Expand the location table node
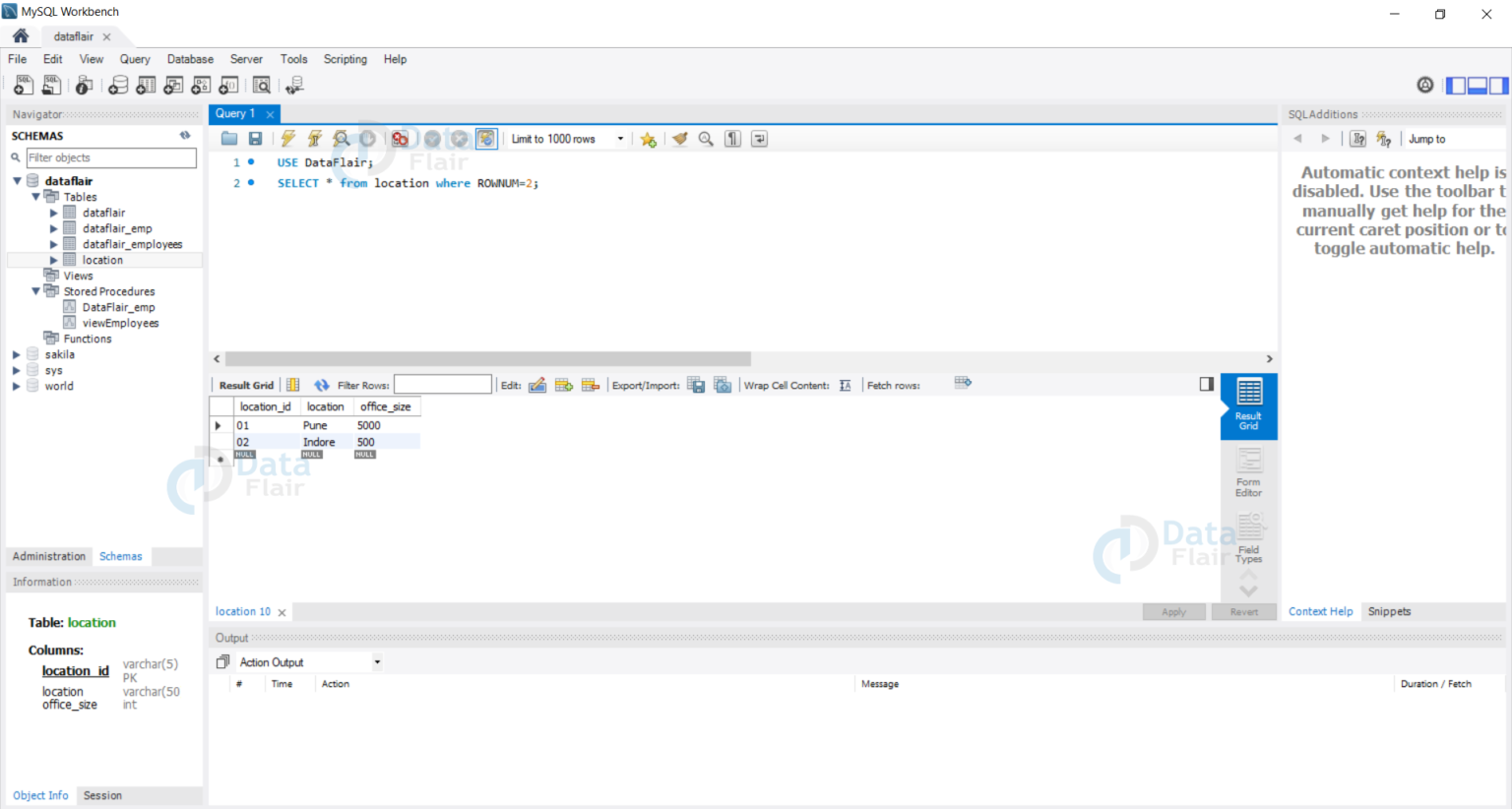 54,260
